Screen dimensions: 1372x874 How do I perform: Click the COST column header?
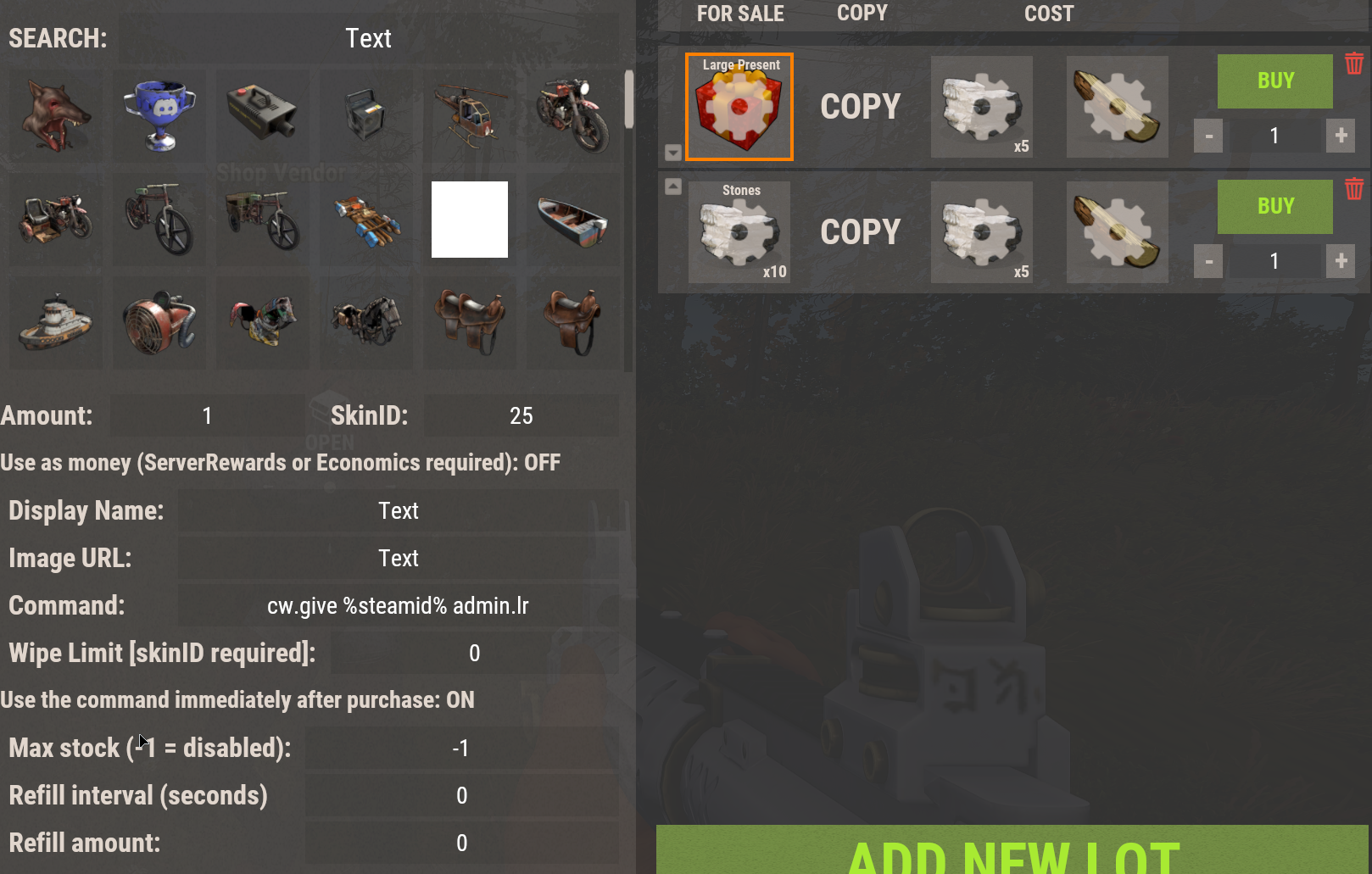pos(1049,14)
